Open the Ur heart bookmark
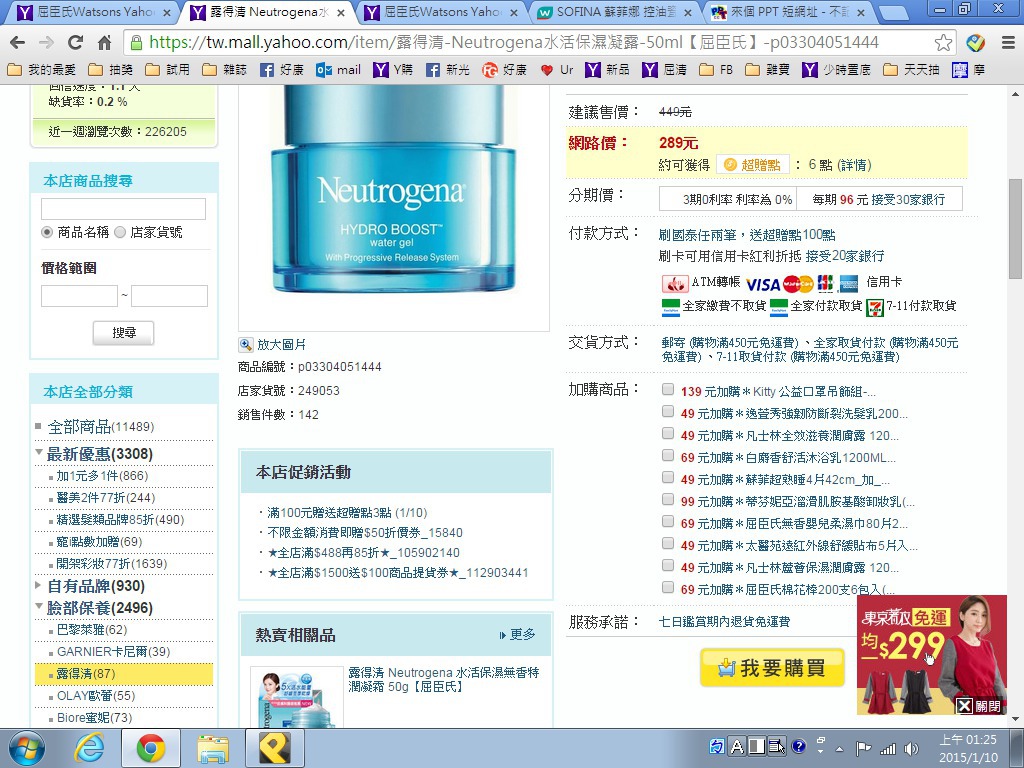 coord(557,69)
